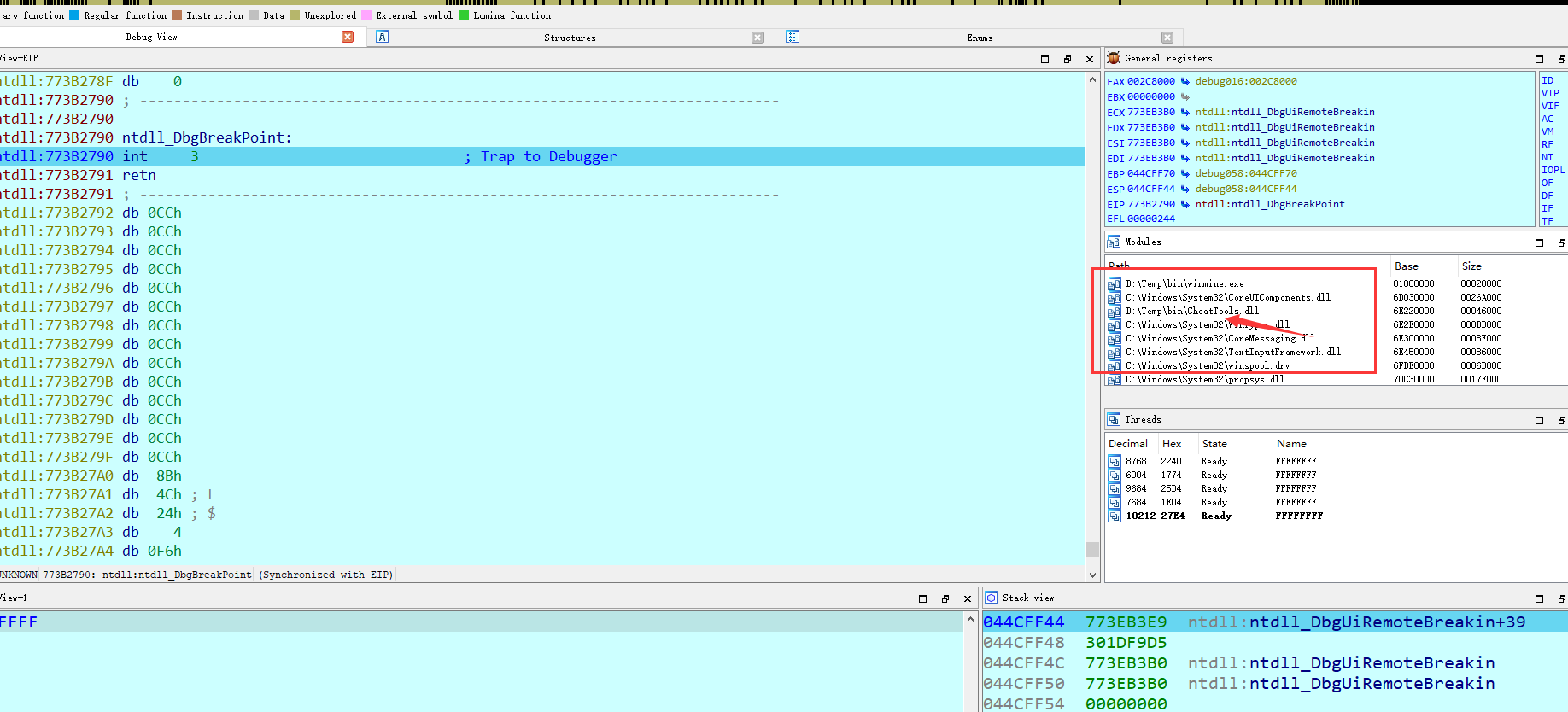The width and height of the screenshot is (1568, 712).
Task: Click the module icon for winspool.drv
Action: point(1115,365)
